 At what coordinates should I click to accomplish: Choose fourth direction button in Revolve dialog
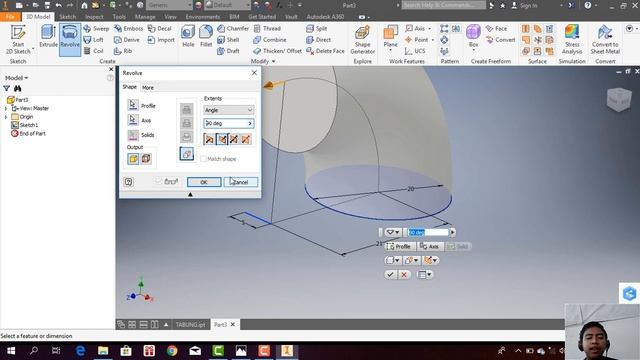(246, 139)
